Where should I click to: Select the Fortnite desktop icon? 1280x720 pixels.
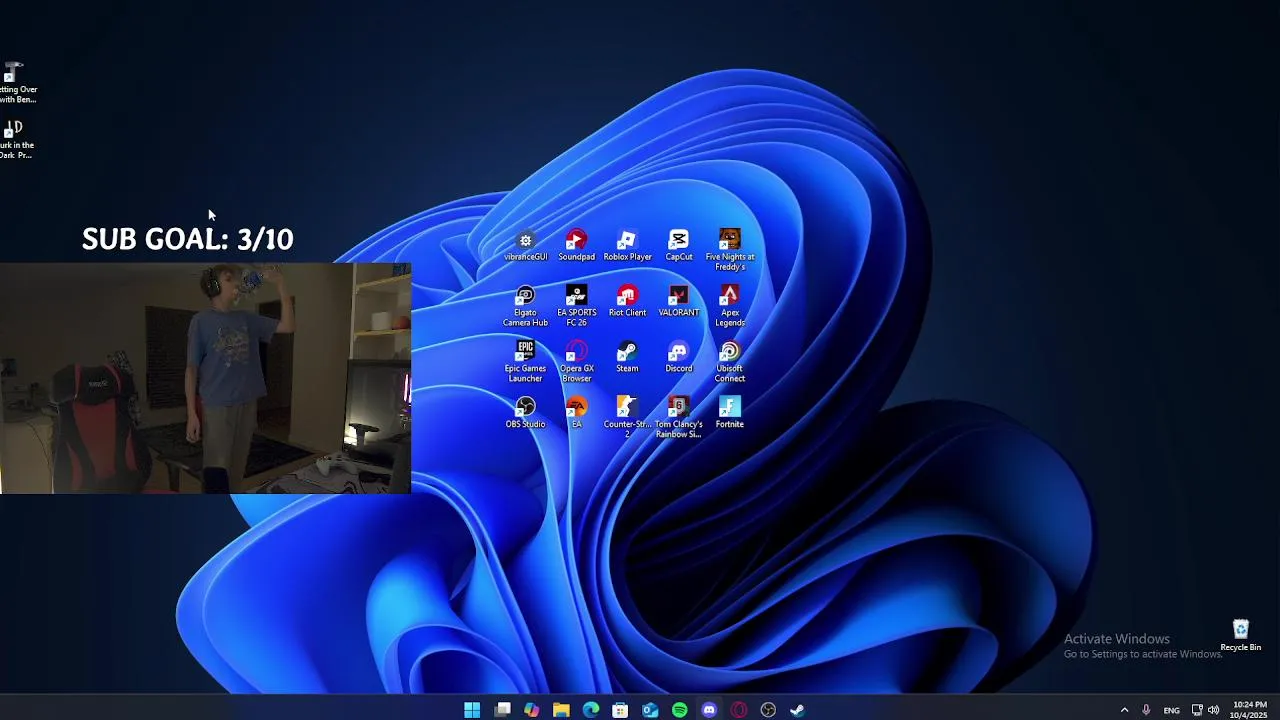[730, 414]
